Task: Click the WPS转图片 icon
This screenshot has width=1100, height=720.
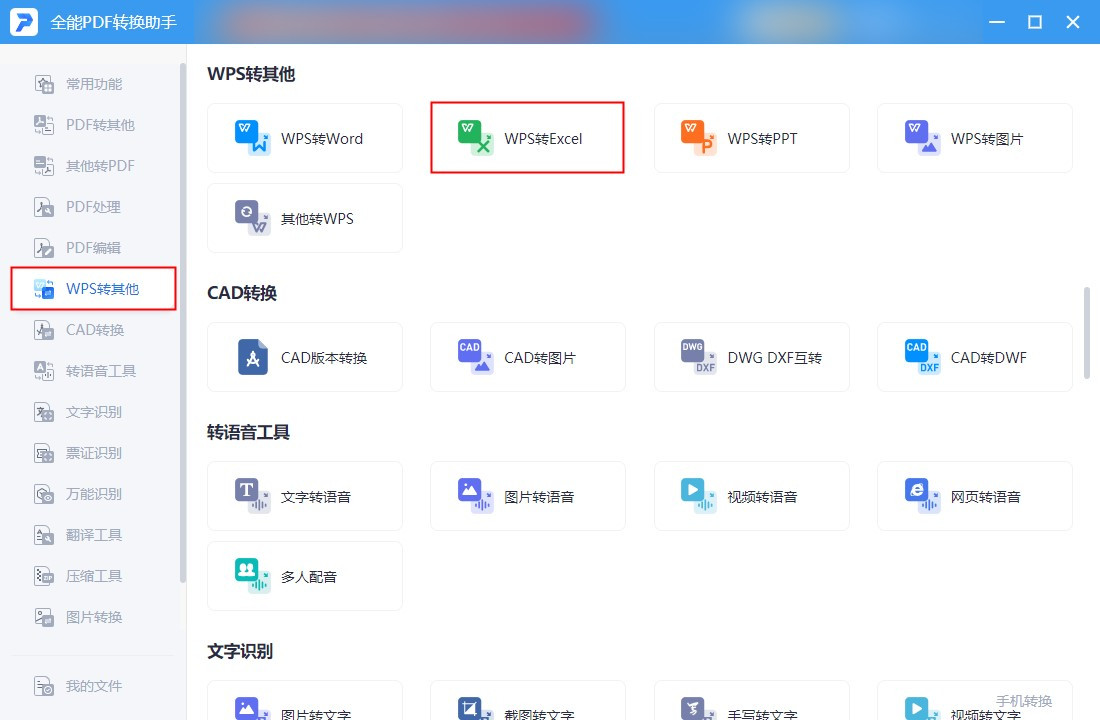Action: [923, 138]
